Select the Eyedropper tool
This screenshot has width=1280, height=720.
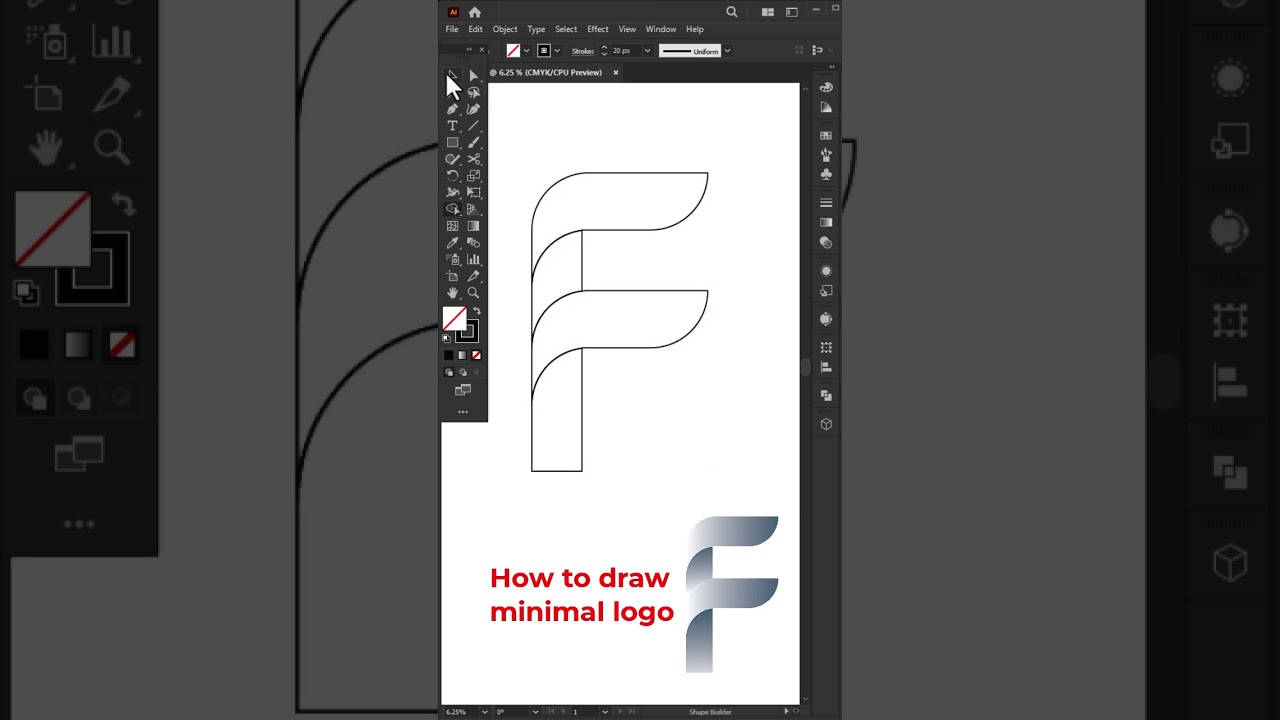[452, 243]
